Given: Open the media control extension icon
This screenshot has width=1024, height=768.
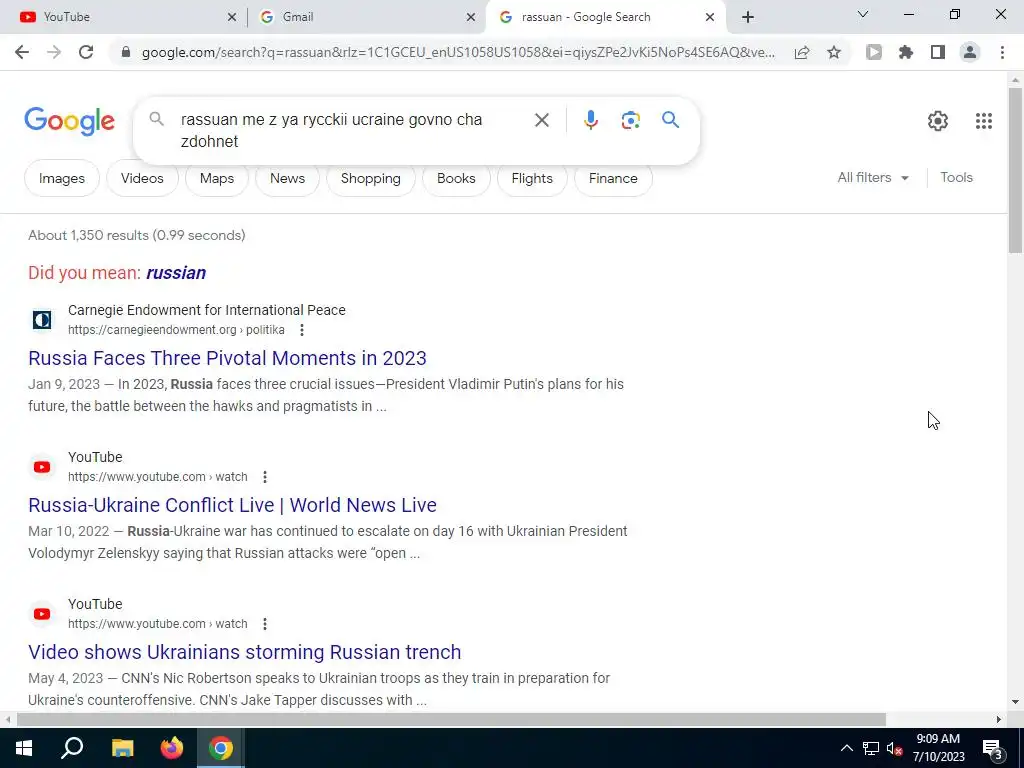Looking at the screenshot, I should pyautogui.click(x=874, y=52).
